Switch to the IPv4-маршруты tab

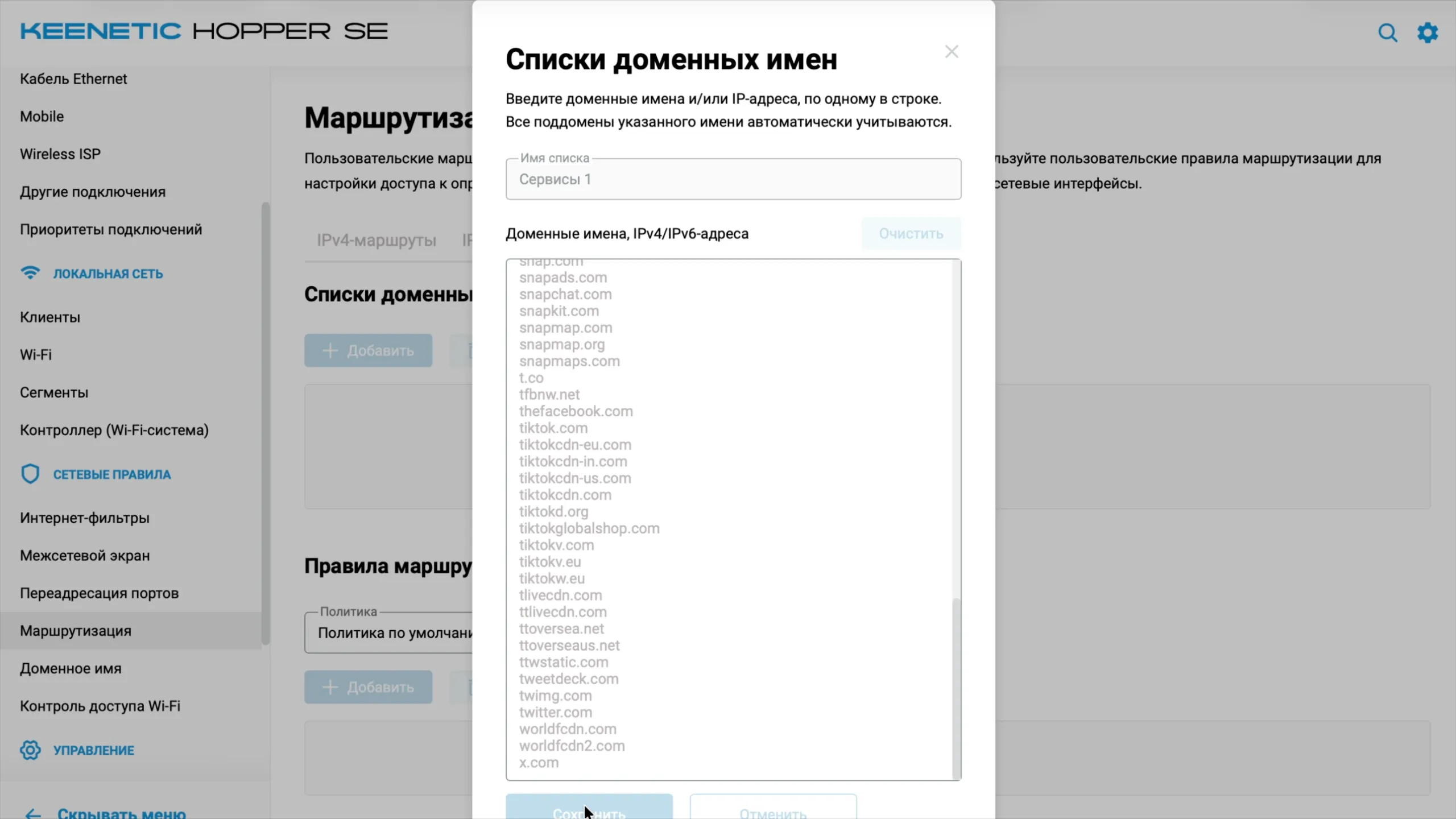[x=377, y=240]
